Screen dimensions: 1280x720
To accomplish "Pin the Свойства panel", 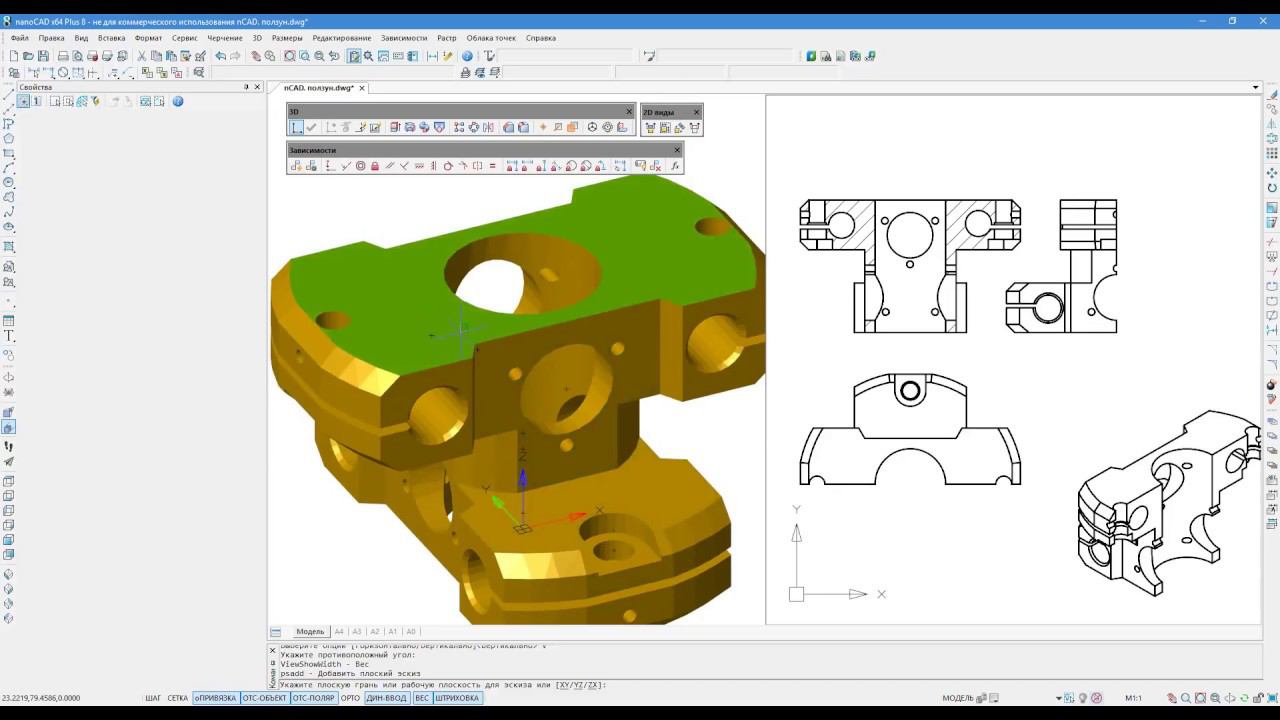I will [x=246, y=87].
